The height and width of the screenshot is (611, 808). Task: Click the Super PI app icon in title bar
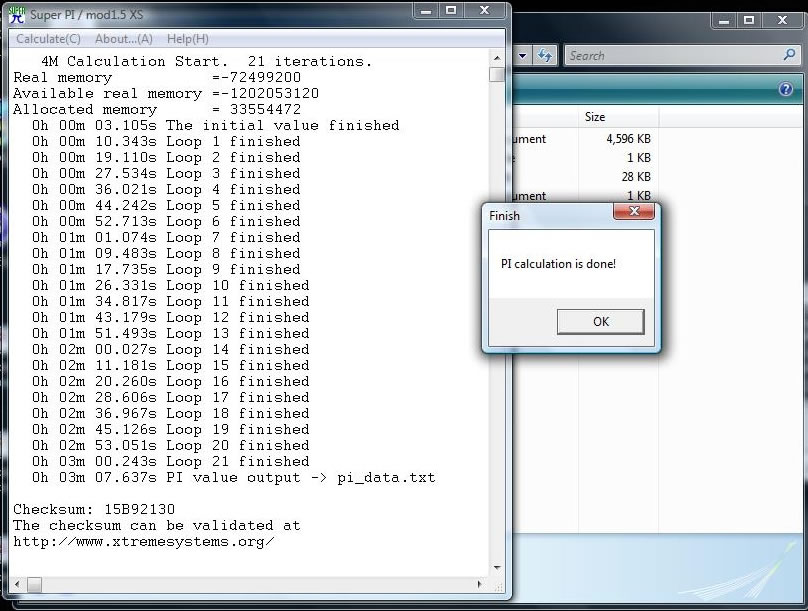pos(17,15)
